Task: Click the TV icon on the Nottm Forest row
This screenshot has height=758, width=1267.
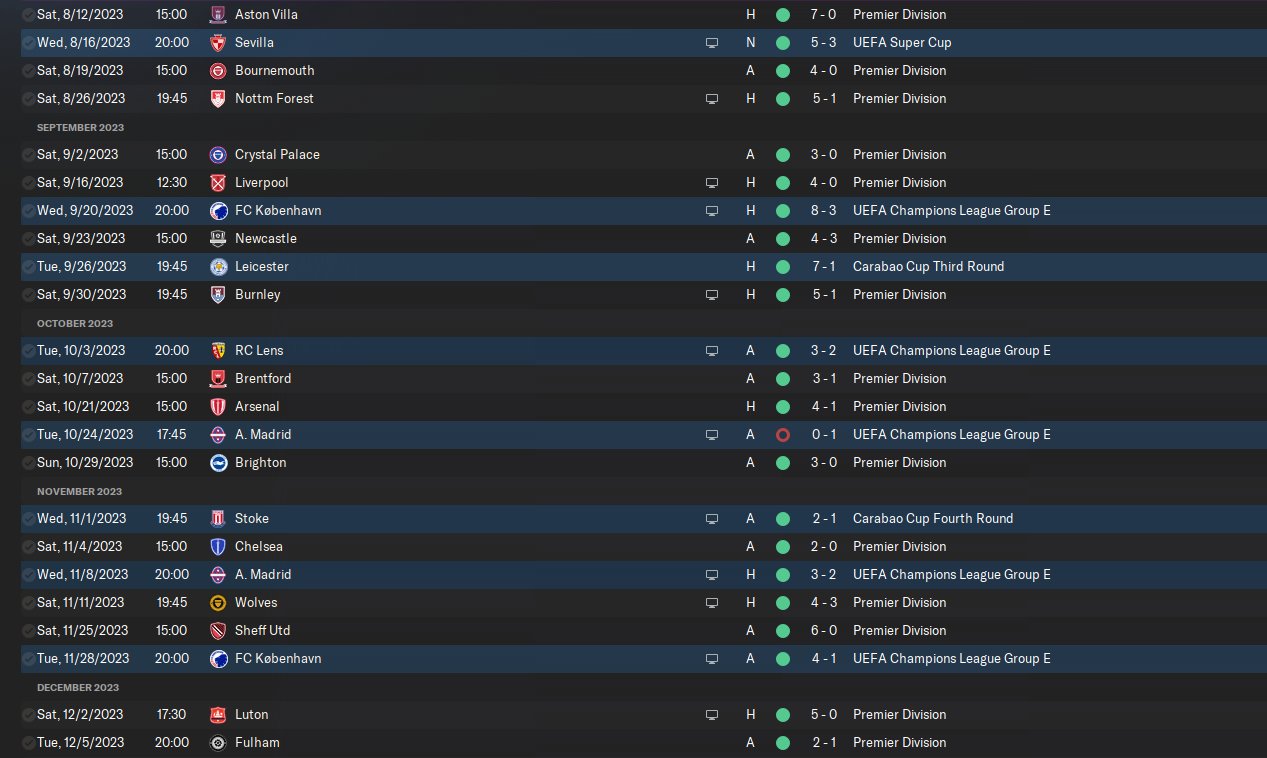Action: 712,99
